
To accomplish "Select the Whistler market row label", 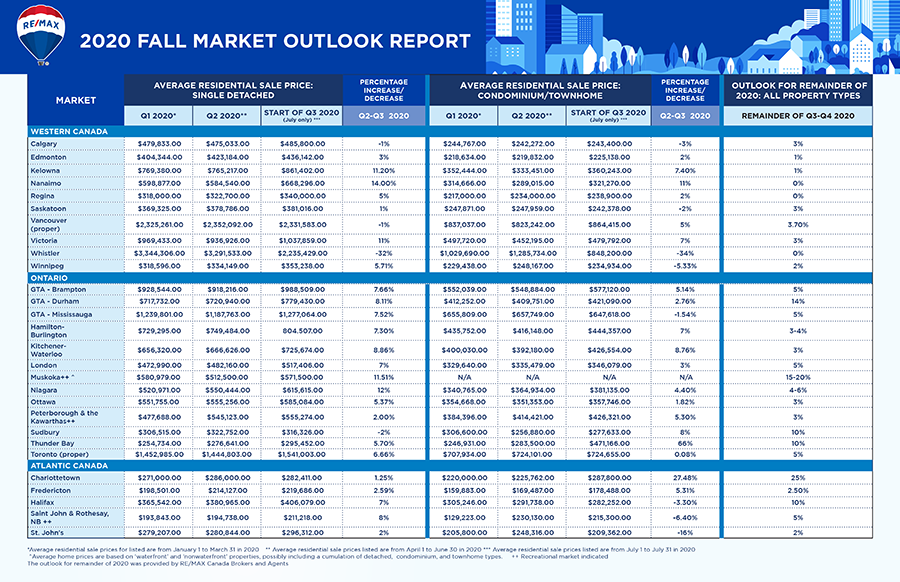I will coord(45,253).
